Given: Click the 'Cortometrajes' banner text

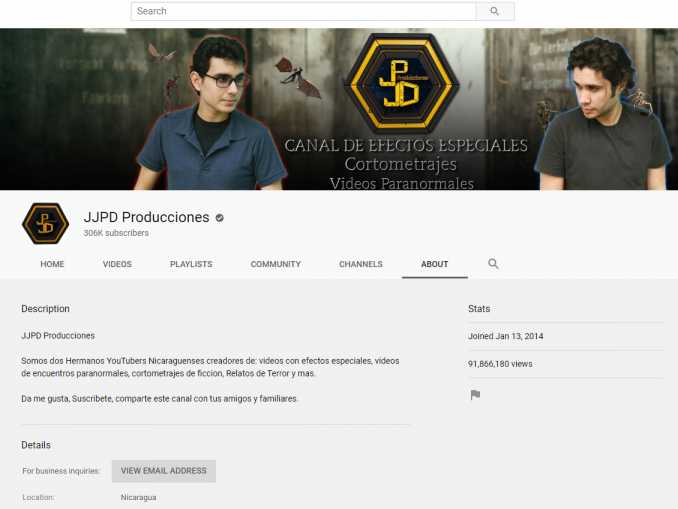Looking at the screenshot, I should pos(401,164).
